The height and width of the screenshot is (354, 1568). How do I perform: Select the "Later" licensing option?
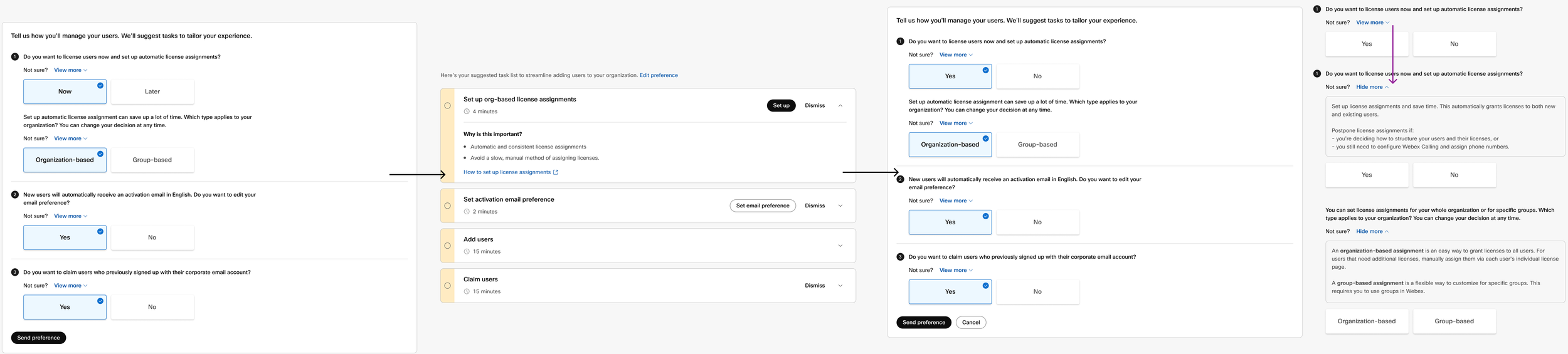point(152,91)
